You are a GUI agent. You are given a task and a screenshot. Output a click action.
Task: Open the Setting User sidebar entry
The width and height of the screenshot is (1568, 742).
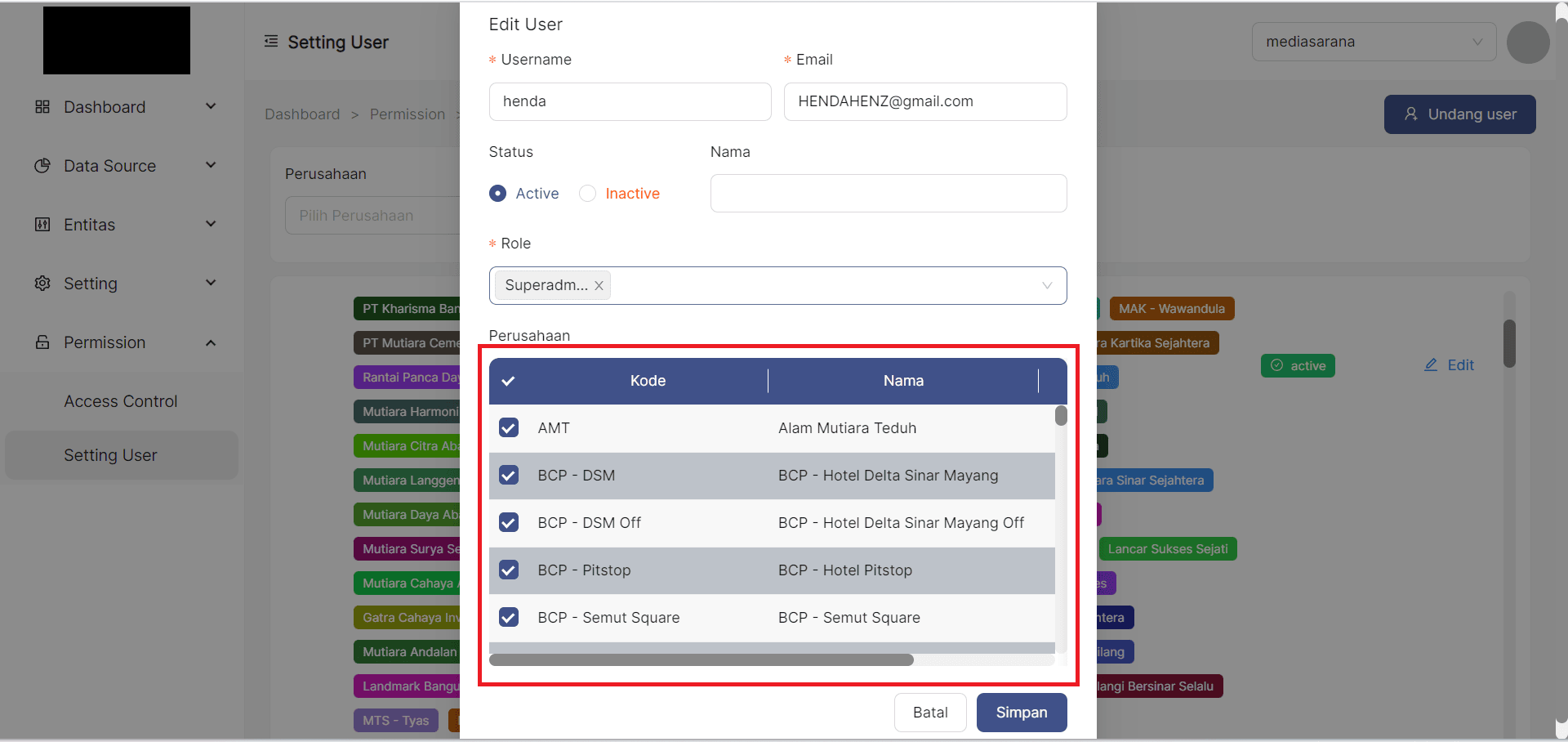pyautogui.click(x=110, y=455)
